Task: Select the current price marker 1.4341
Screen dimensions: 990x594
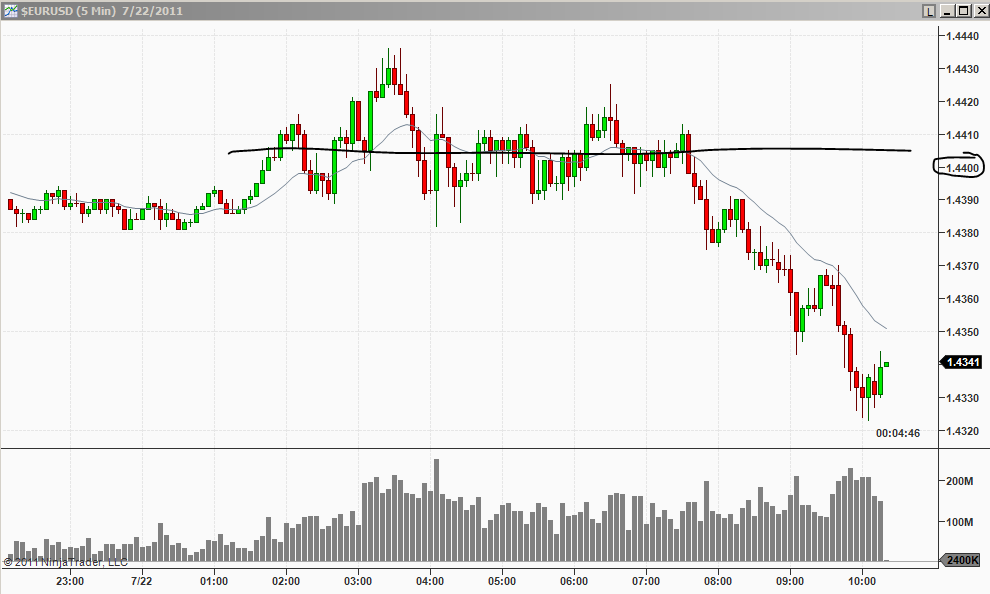Action: coord(961,362)
